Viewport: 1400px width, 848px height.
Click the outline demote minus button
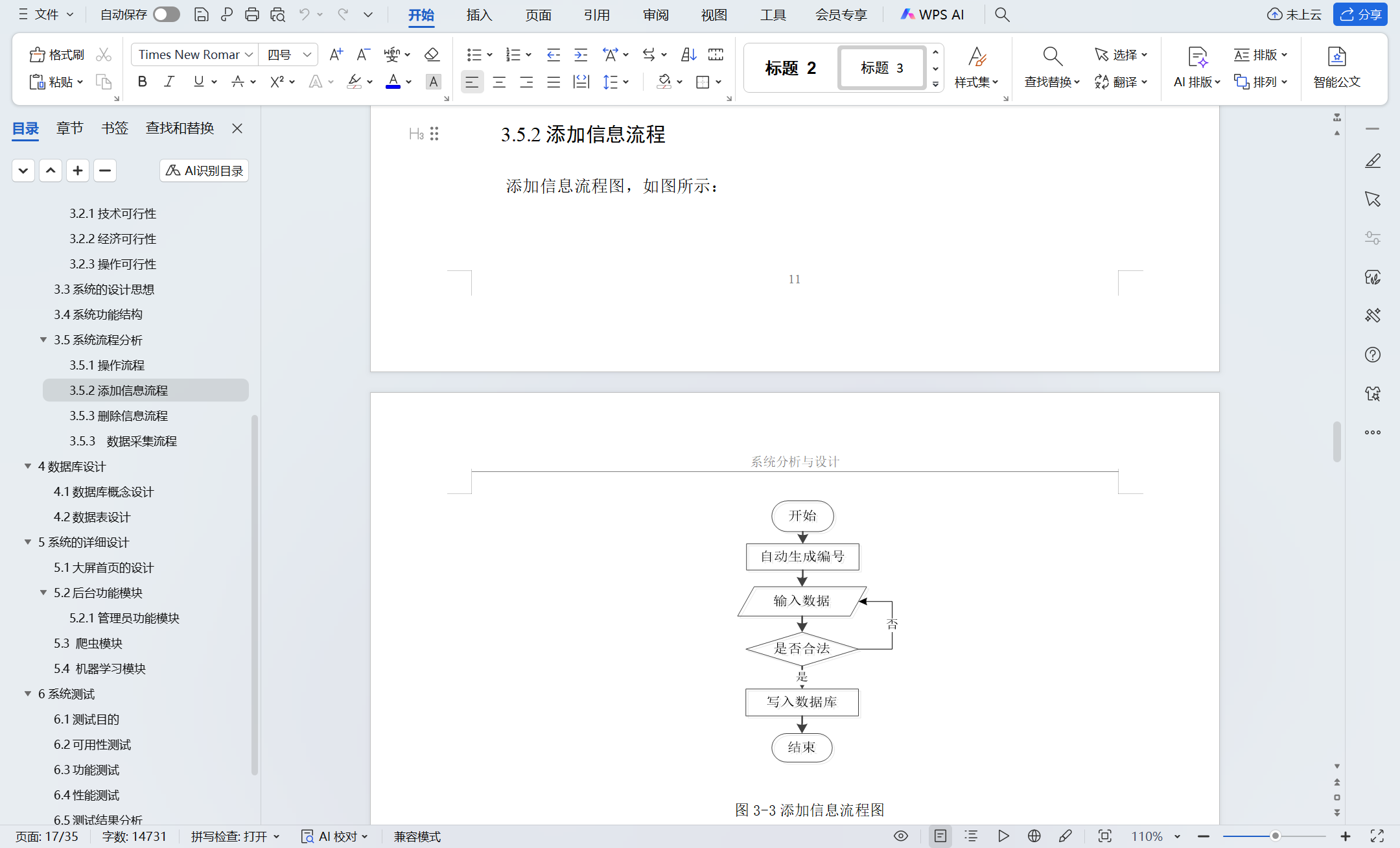click(x=105, y=171)
